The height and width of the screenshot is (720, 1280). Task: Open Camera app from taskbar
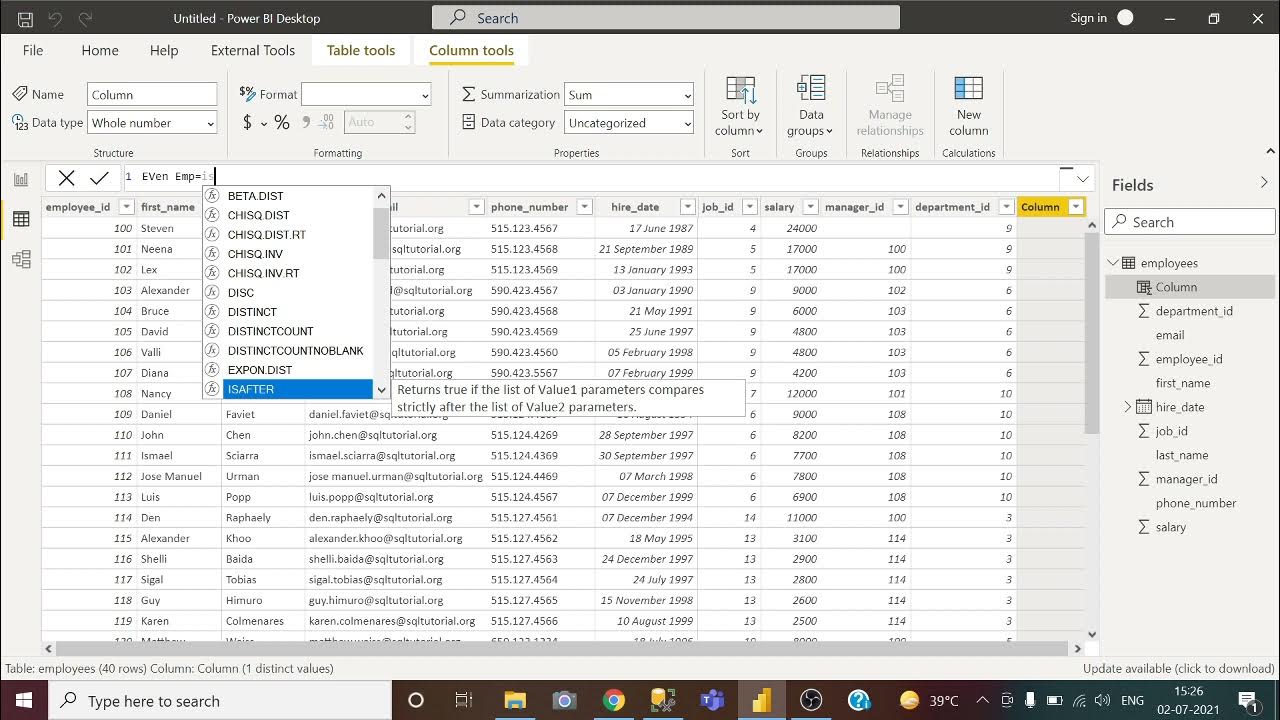tap(564, 700)
